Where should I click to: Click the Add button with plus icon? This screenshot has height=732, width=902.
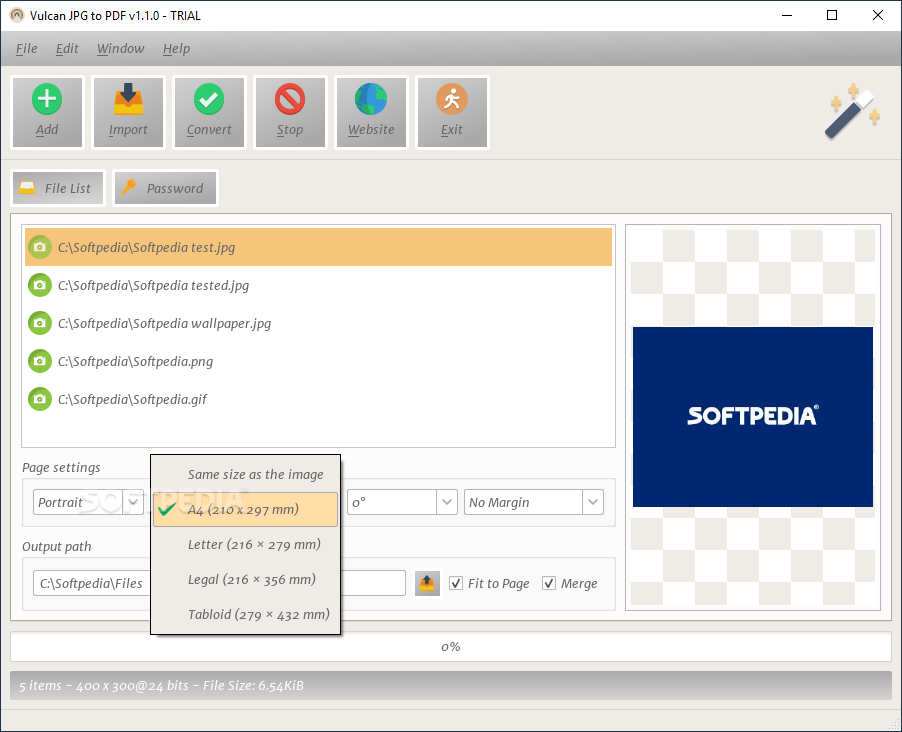coord(47,112)
